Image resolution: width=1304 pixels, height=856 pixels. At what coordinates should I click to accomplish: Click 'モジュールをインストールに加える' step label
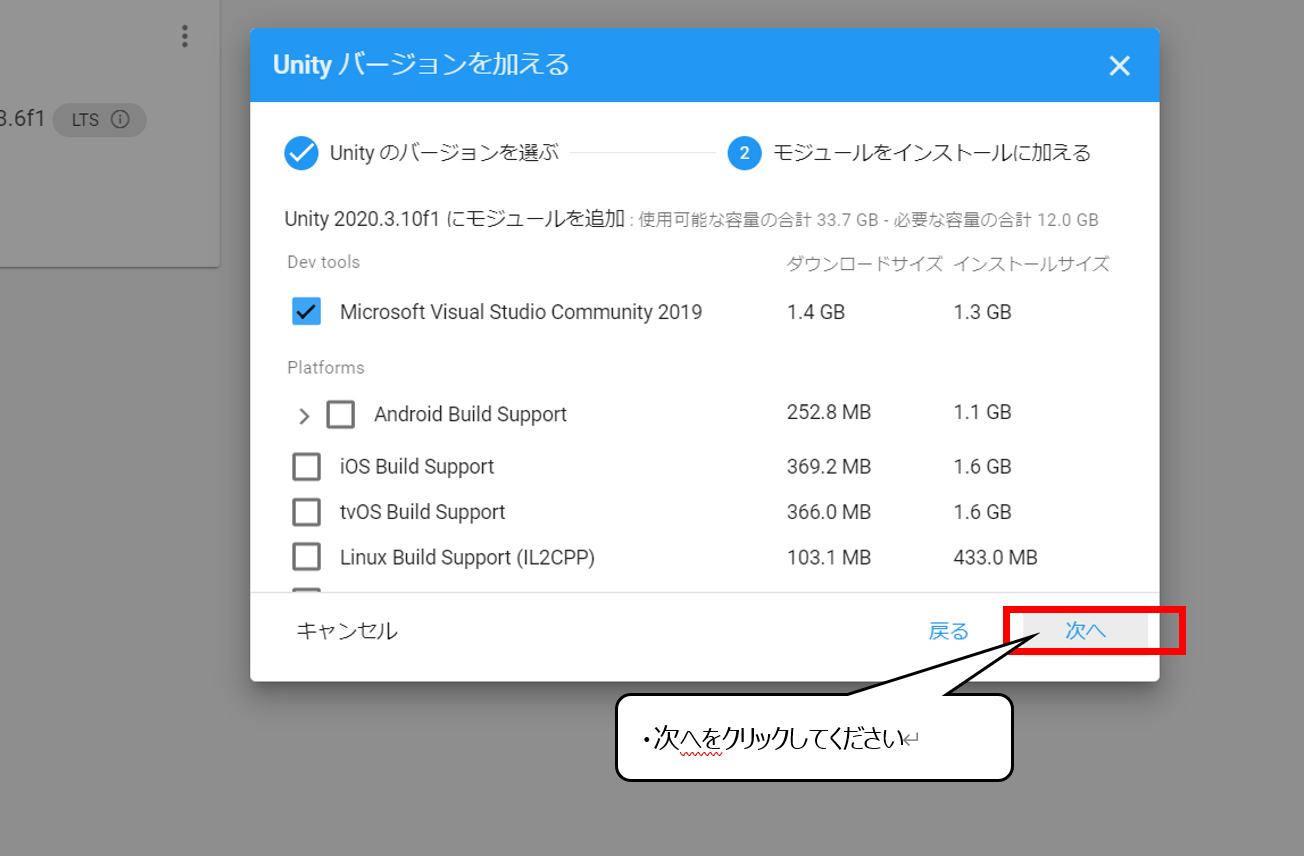[932, 153]
